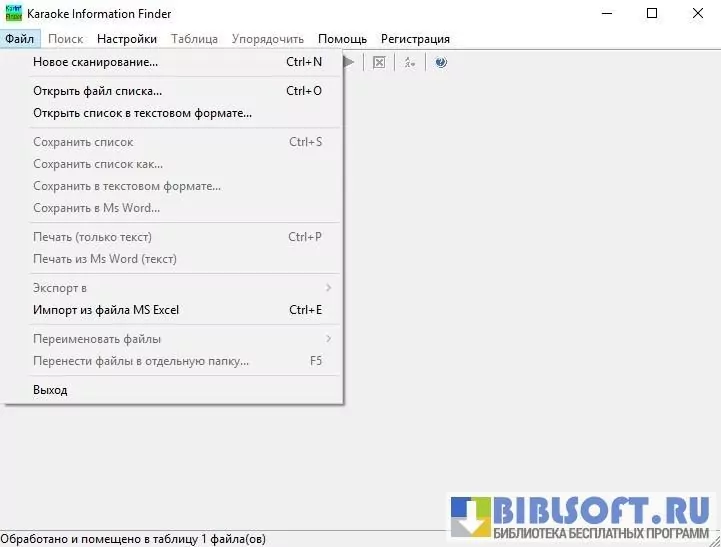Close the open 'Файл' menu
This screenshot has width=721, height=547.
19,39
